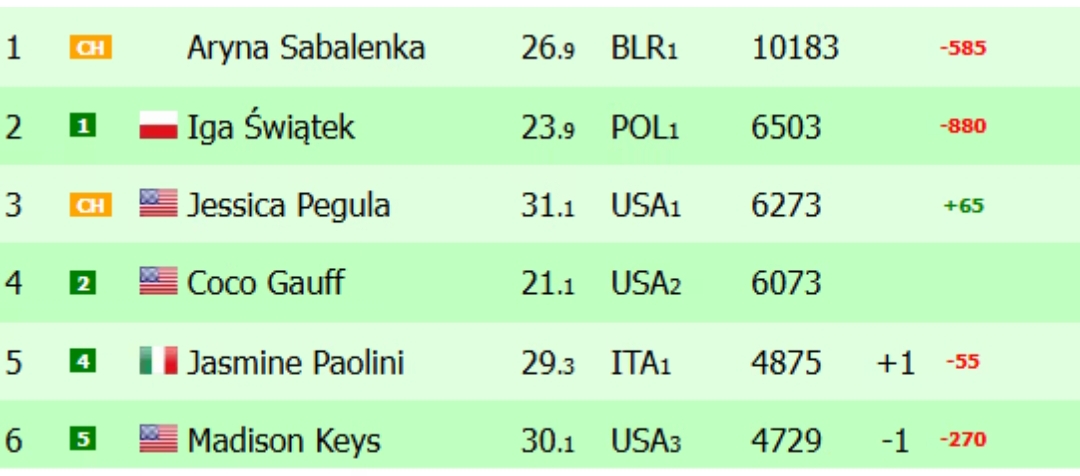This screenshot has width=1080, height=476.
Task: Open Aryna Sabalenka's player profile
Action: (x=305, y=48)
